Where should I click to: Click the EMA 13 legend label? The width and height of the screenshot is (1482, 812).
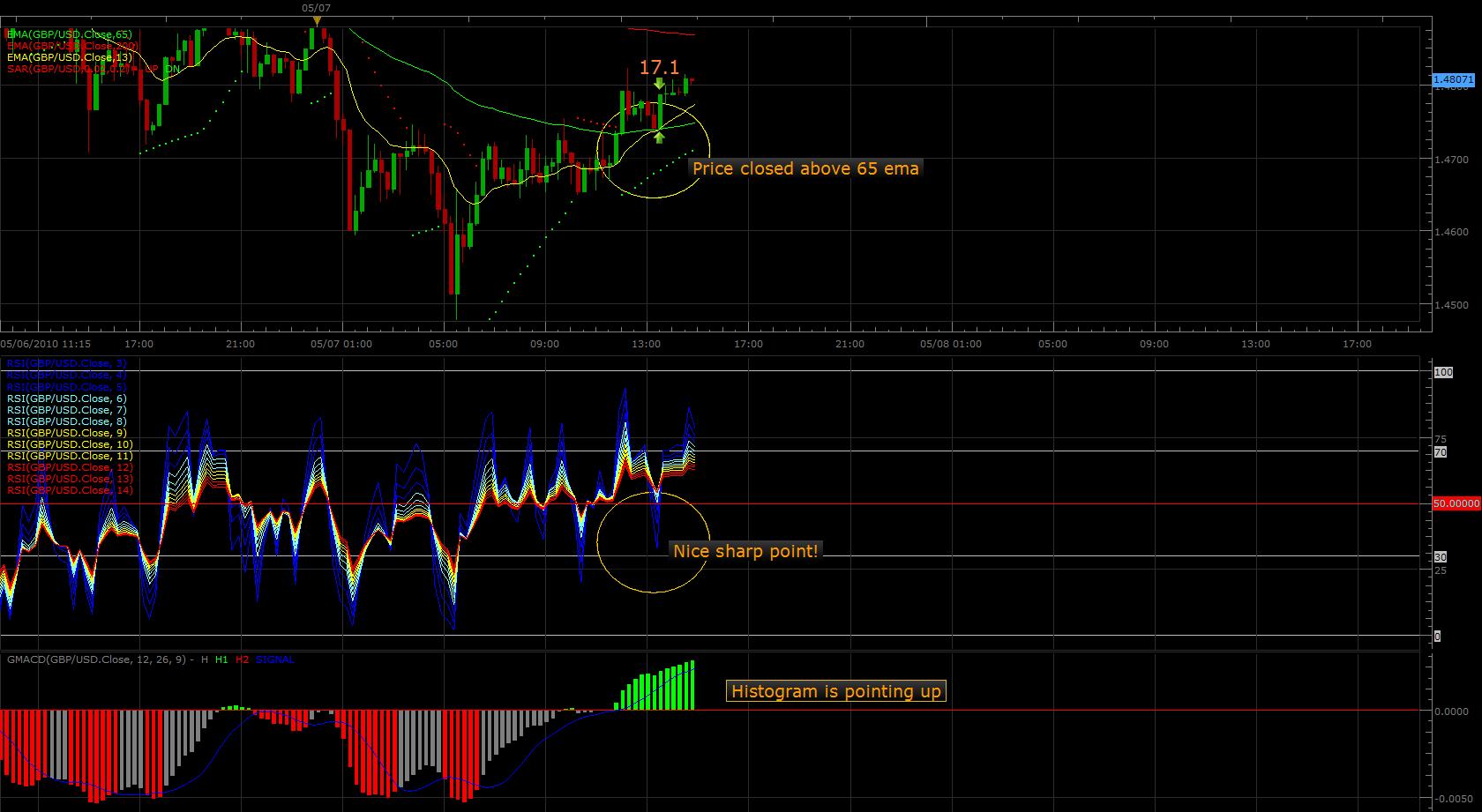(69, 57)
